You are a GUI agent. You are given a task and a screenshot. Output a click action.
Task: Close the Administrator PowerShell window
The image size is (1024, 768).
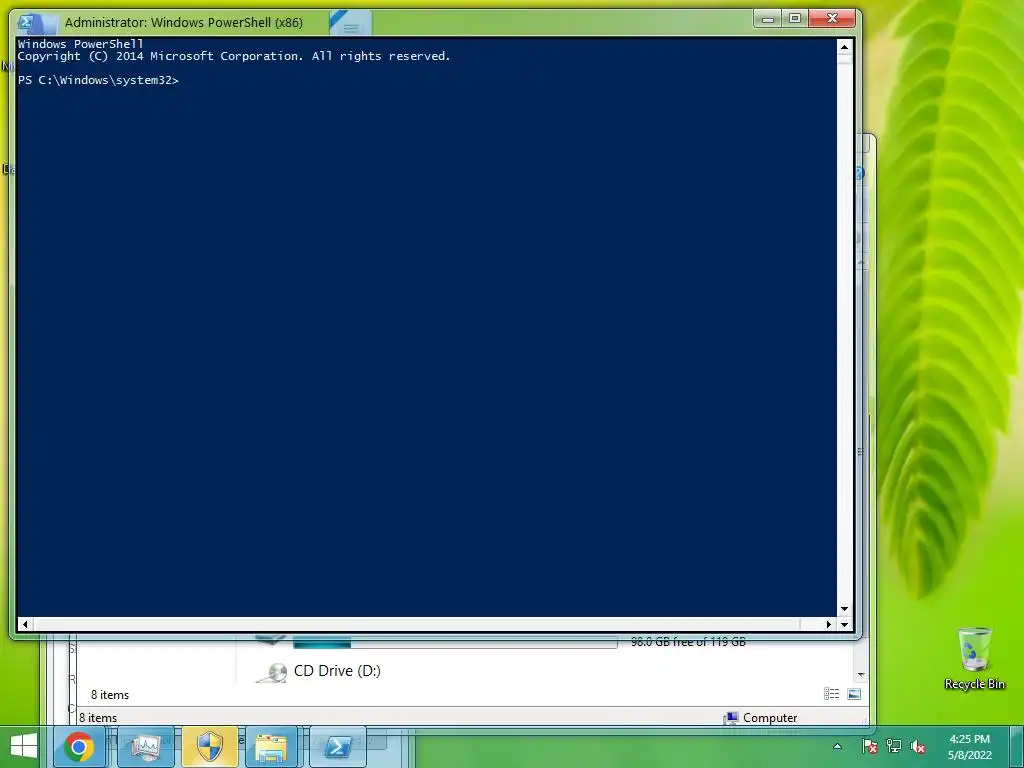pos(832,19)
